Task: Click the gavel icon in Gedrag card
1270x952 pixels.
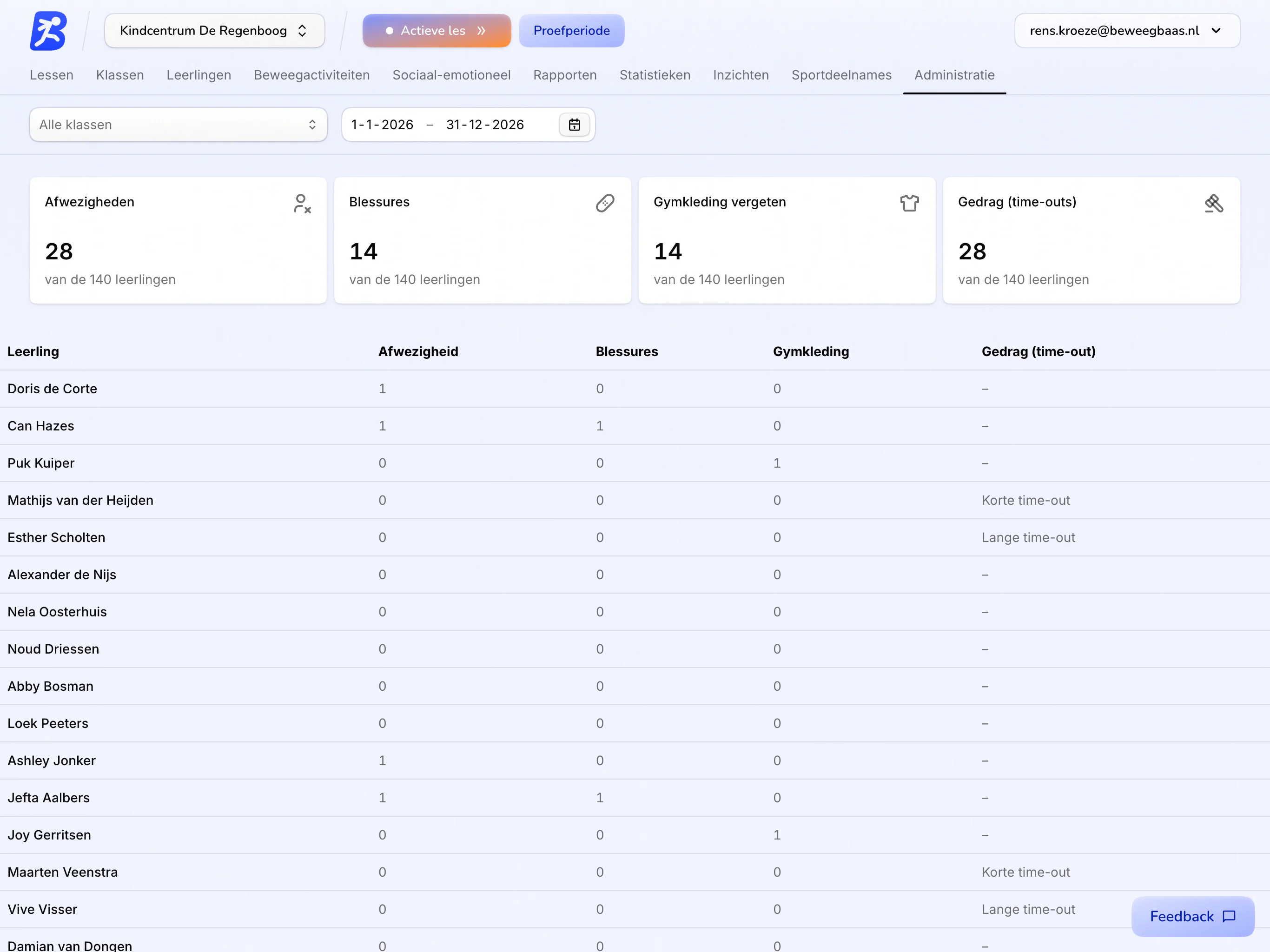Action: (1214, 203)
